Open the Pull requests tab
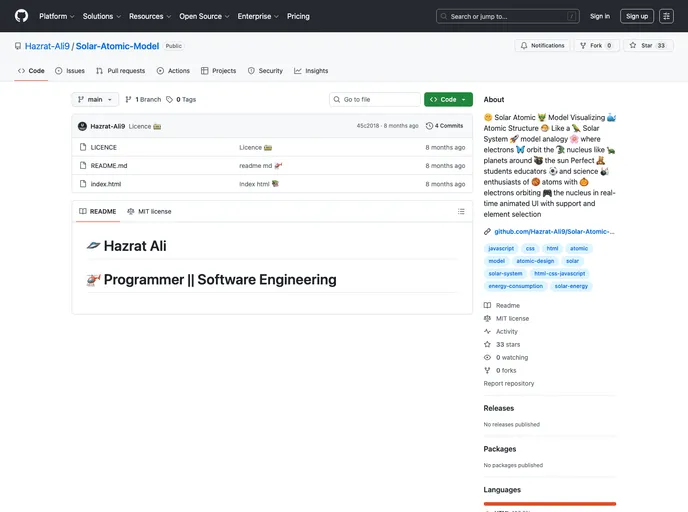The height and width of the screenshot is (512, 688). pos(120,71)
